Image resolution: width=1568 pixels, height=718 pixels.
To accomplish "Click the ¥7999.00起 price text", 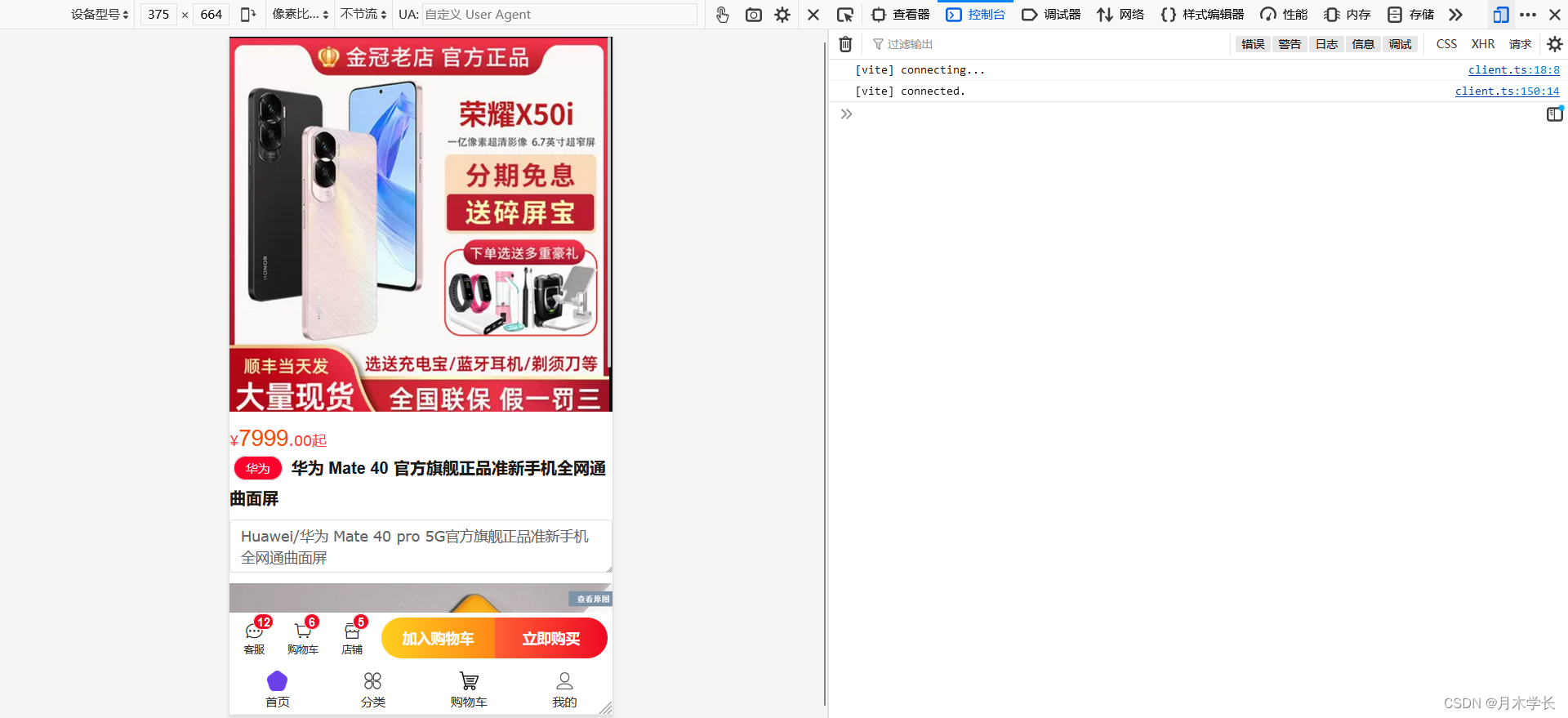I will click(x=278, y=439).
